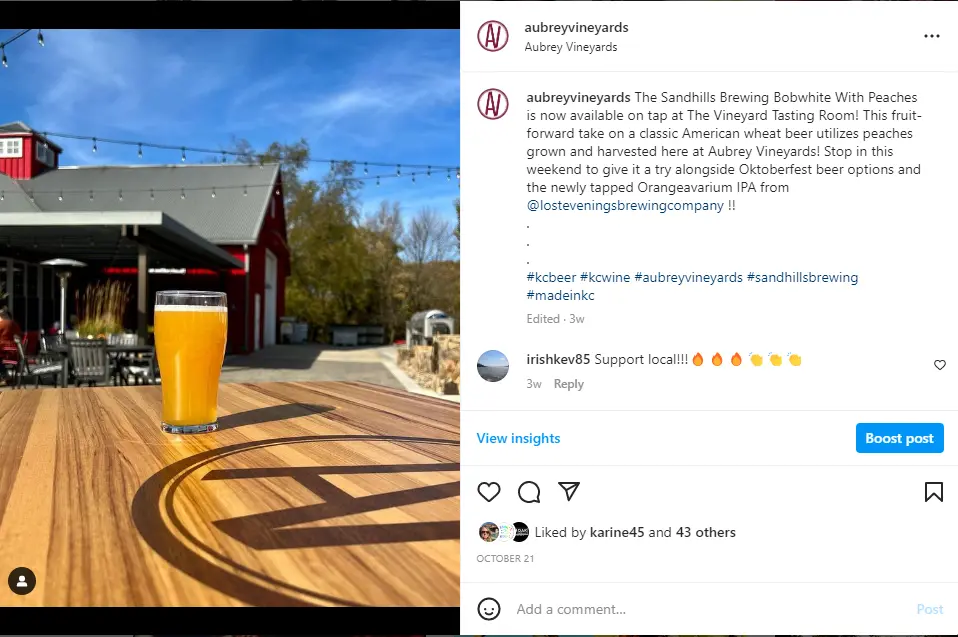Save post with the bookmark icon
Screen dimensions: 958x637
point(934,492)
